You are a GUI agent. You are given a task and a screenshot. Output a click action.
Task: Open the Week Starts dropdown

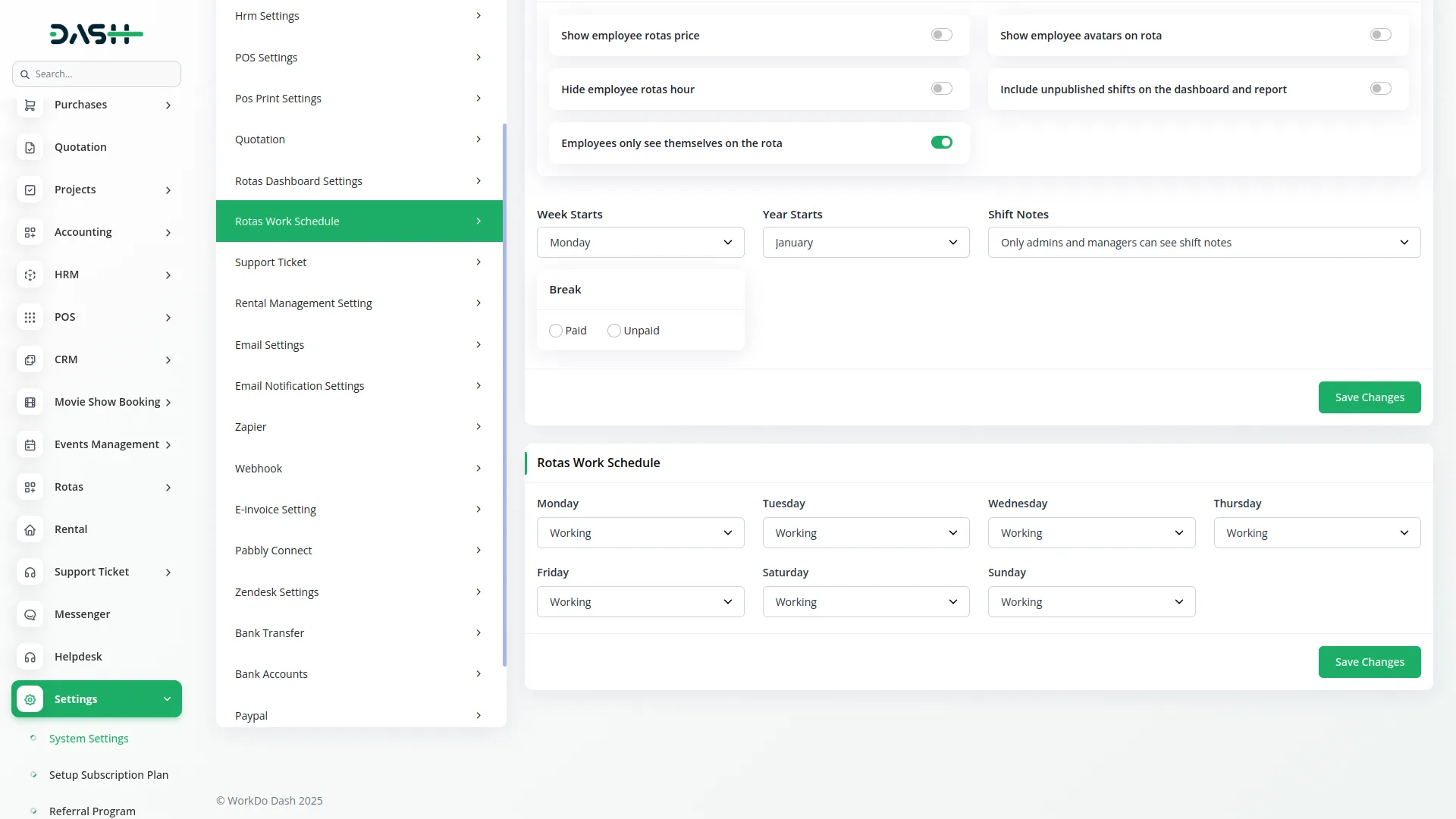pos(640,243)
